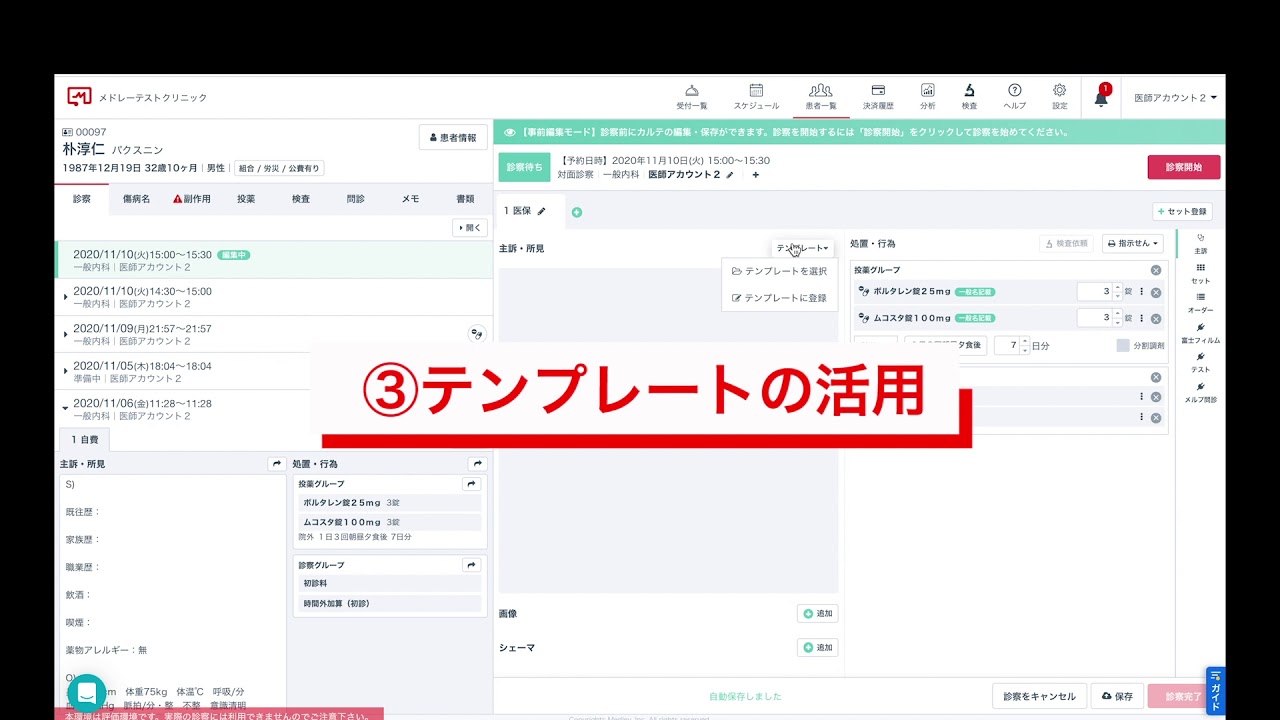Add a schema with シェーマ 追加 button

(x=817, y=647)
